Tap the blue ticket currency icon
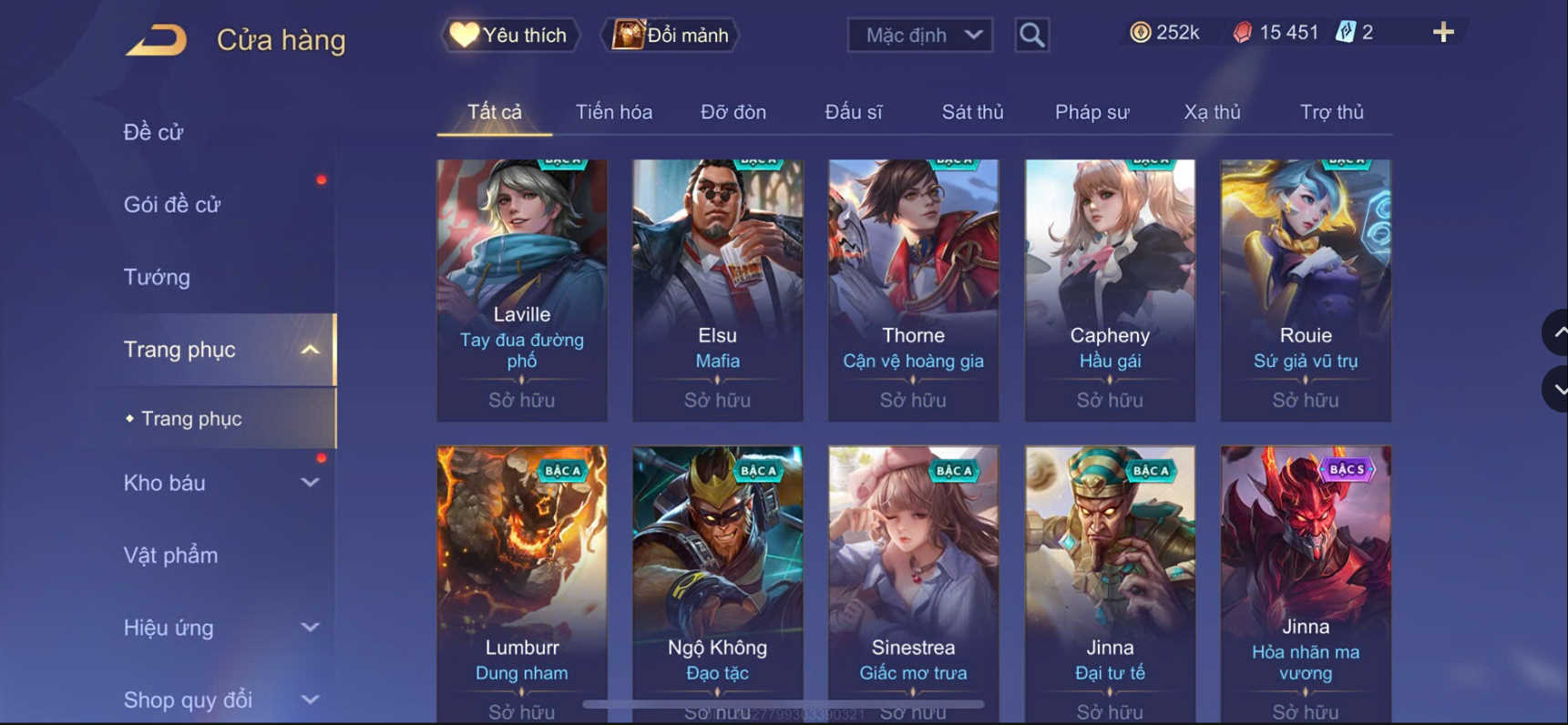The width and height of the screenshot is (1568, 725). [1345, 33]
